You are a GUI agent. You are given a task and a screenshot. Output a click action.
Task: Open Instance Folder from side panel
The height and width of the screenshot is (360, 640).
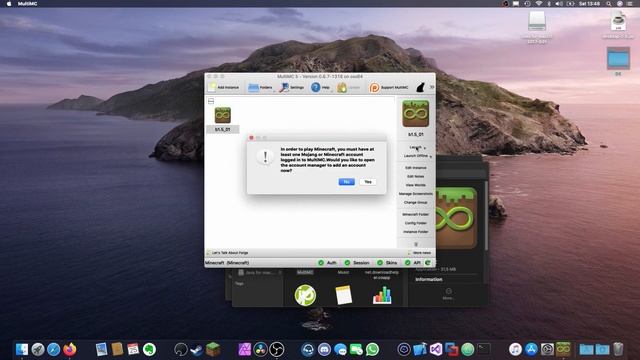click(x=416, y=232)
